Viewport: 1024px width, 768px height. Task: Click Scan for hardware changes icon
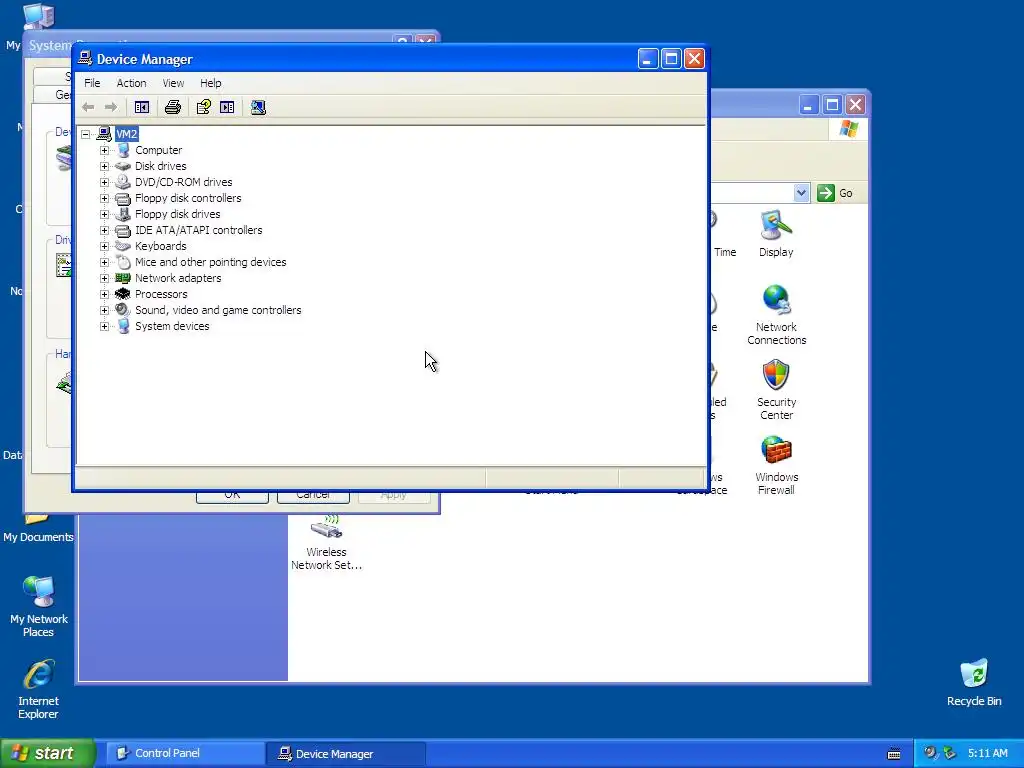(x=258, y=107)
